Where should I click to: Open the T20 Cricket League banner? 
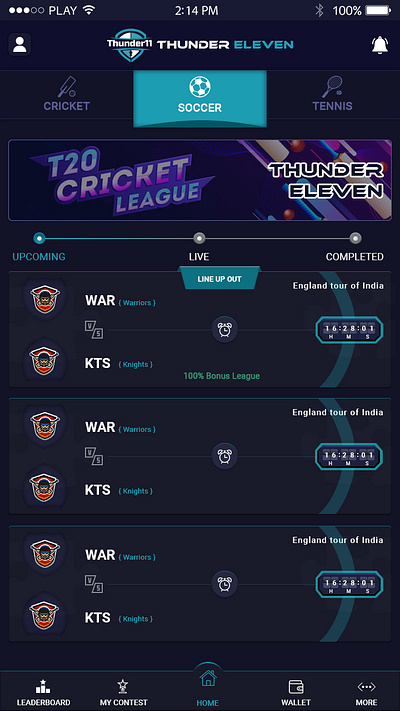(200, 180)
